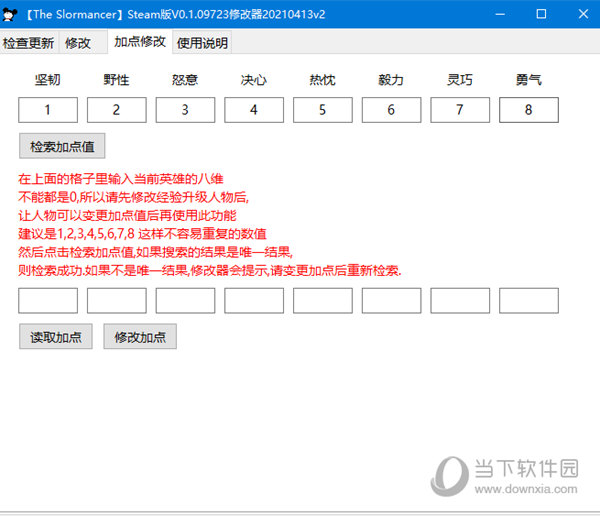Switch to the 修改 tab
This screenshot has width=600, height=516.
point(83,43)
